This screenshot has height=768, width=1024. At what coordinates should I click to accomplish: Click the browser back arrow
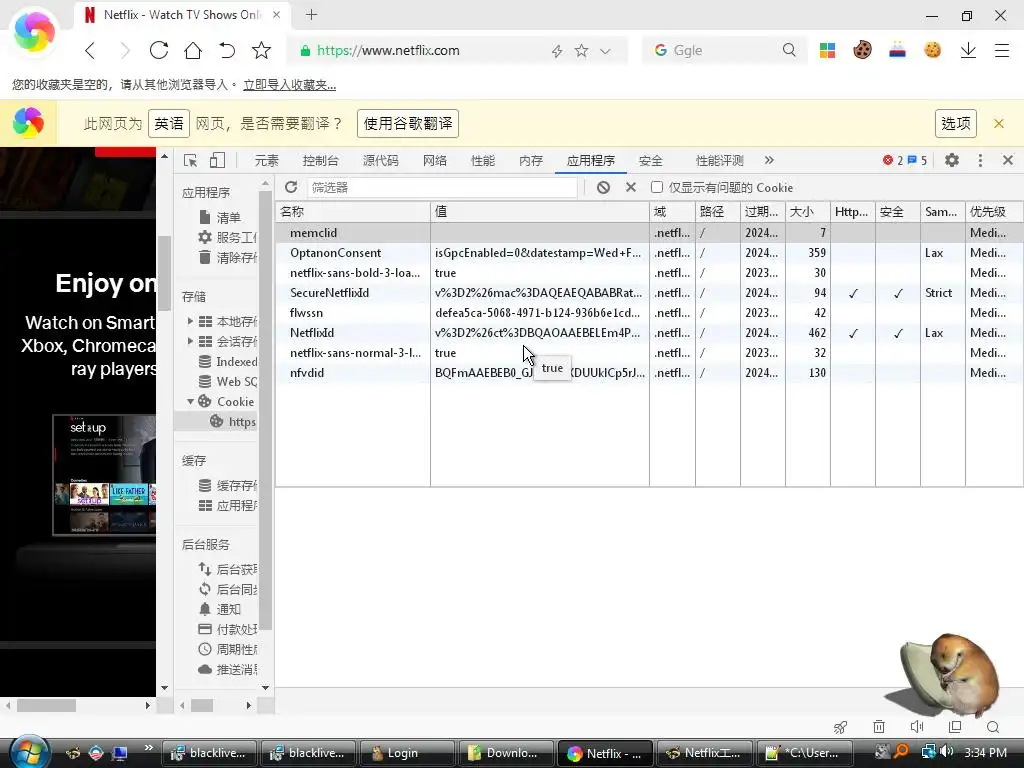coord(90,50)
